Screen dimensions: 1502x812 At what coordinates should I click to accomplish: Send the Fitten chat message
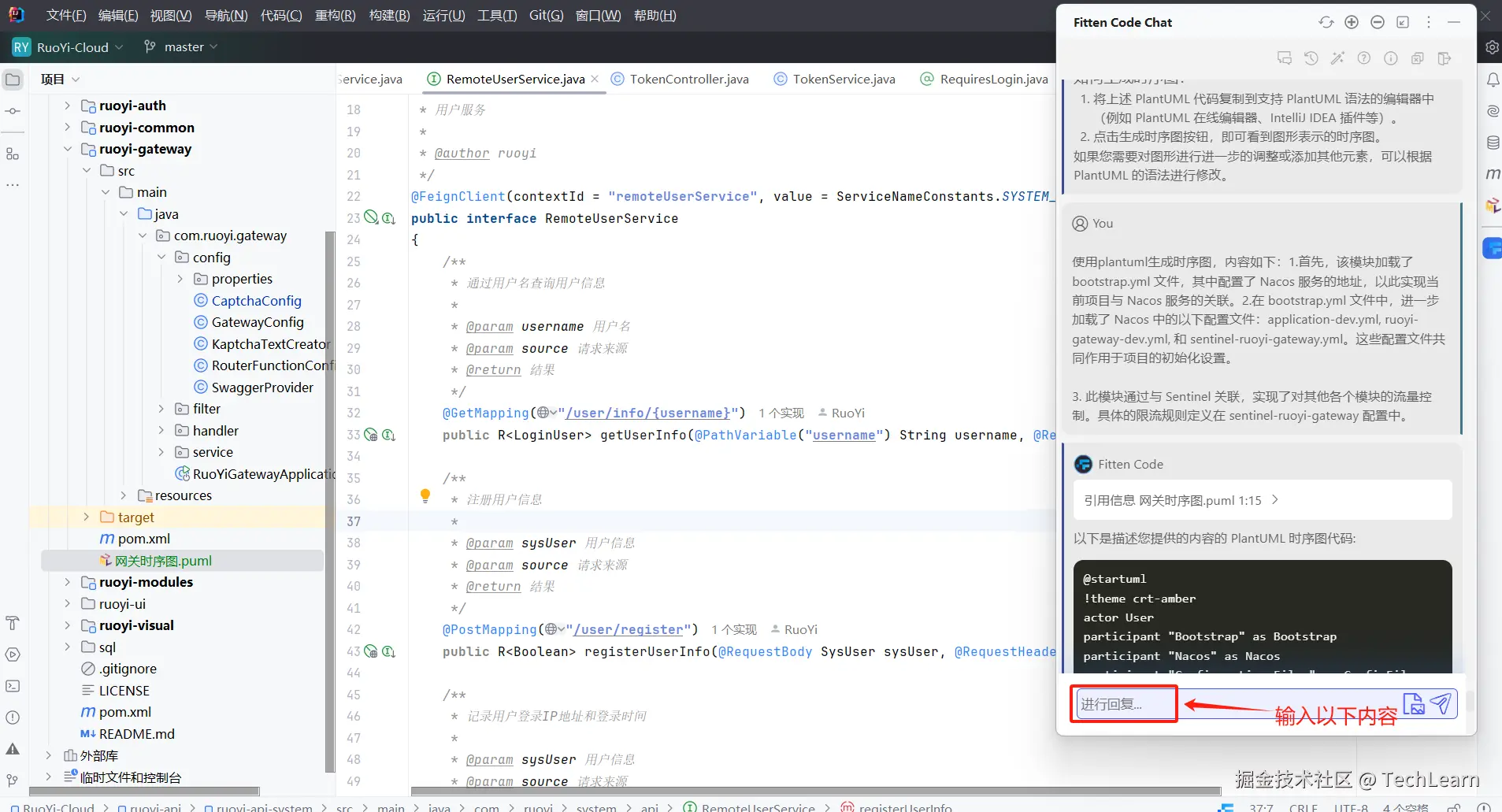[1441, 703]
